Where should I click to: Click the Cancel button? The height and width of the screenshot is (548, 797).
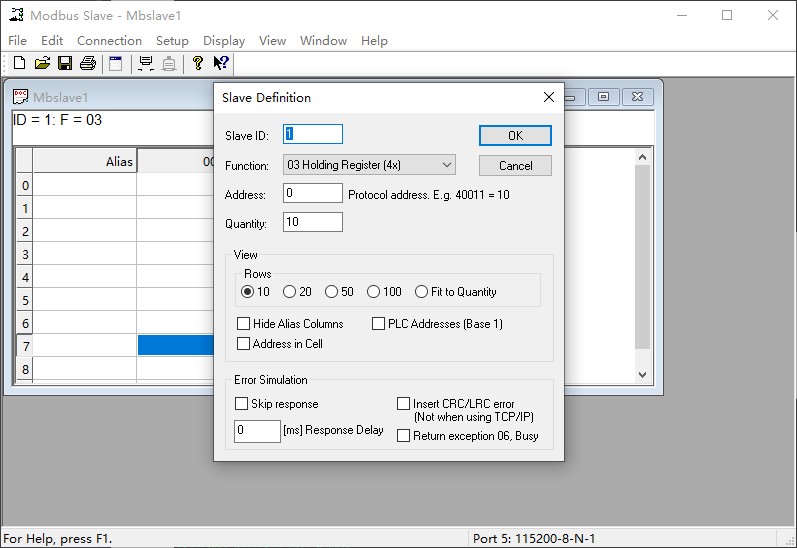(515, 166)
